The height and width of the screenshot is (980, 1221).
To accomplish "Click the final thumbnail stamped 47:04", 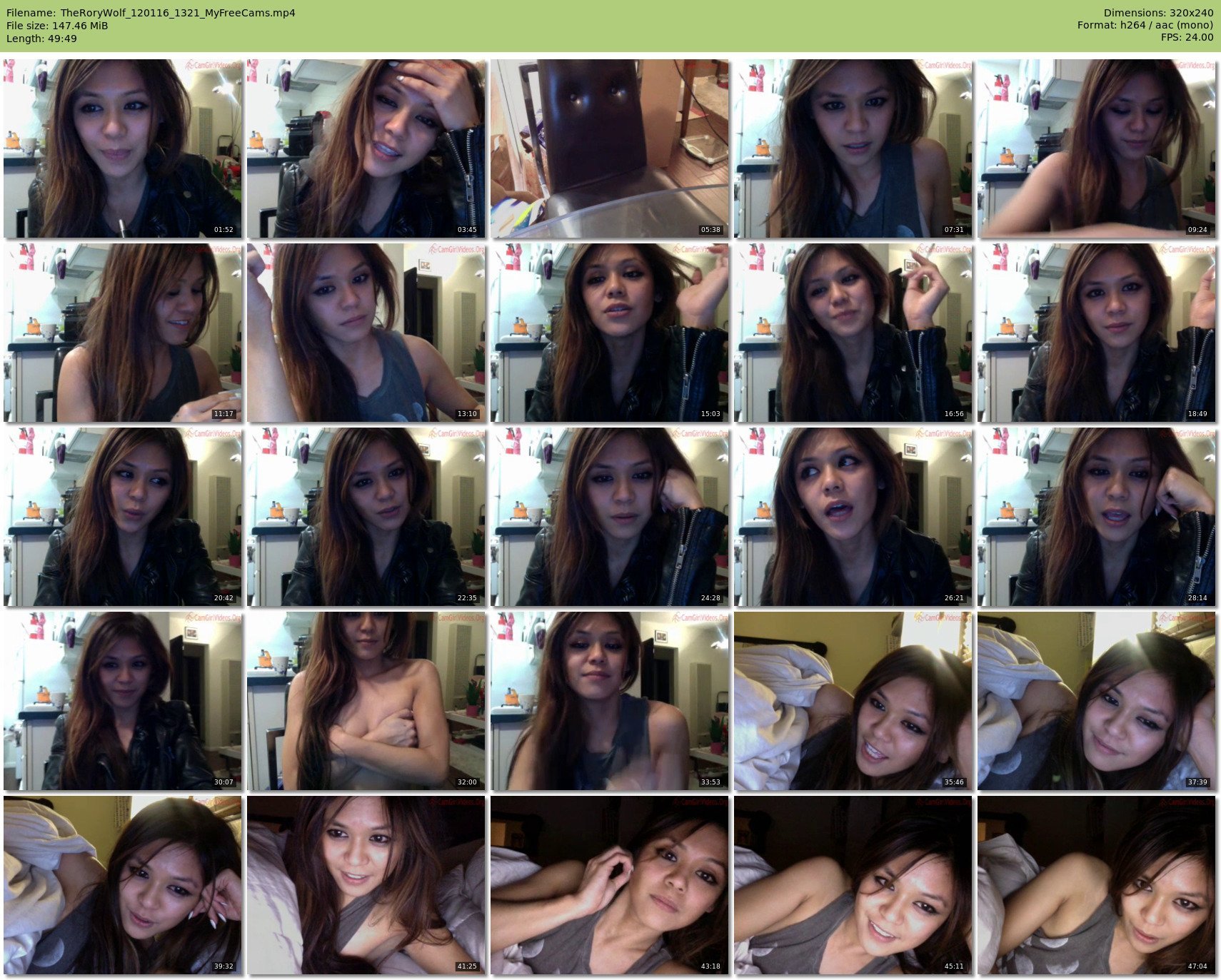I will 1097,885.
